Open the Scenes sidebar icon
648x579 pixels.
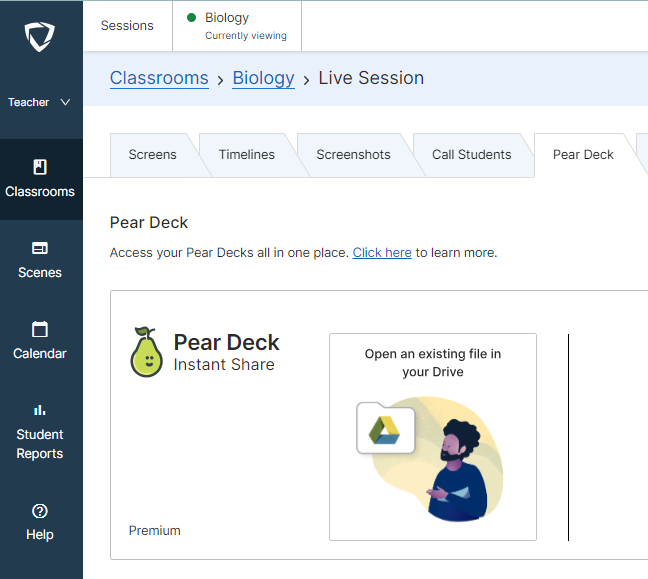point(40,248)
